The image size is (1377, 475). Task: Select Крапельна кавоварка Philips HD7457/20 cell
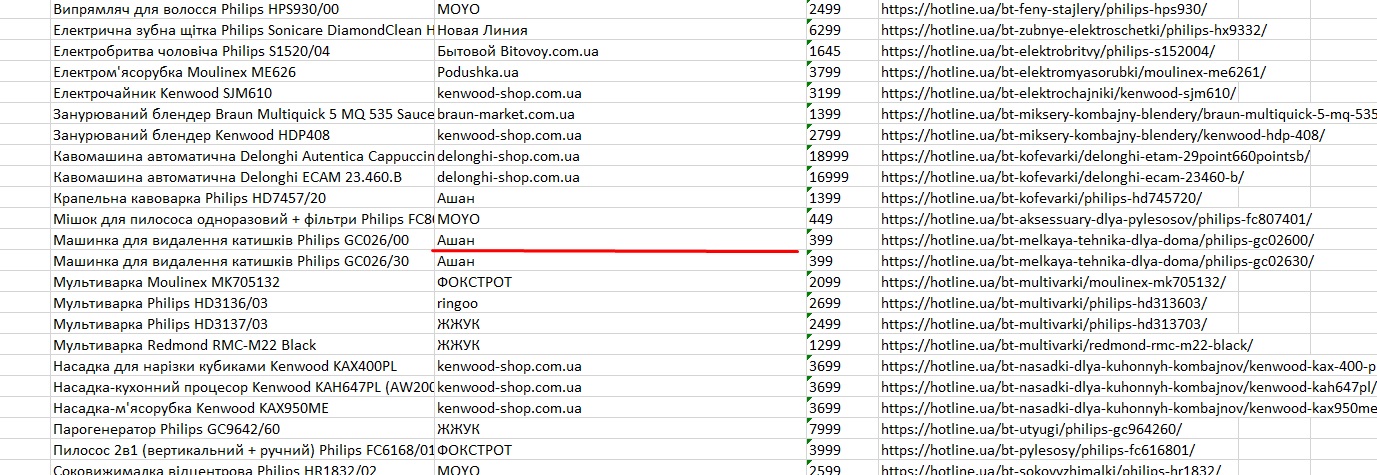(242, 198)
